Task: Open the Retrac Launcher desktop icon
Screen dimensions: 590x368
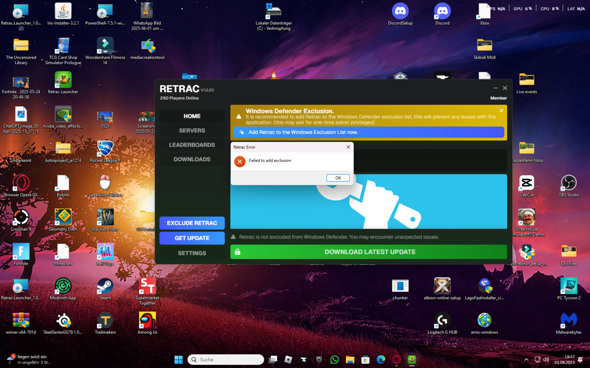Action: coord(63,82)
